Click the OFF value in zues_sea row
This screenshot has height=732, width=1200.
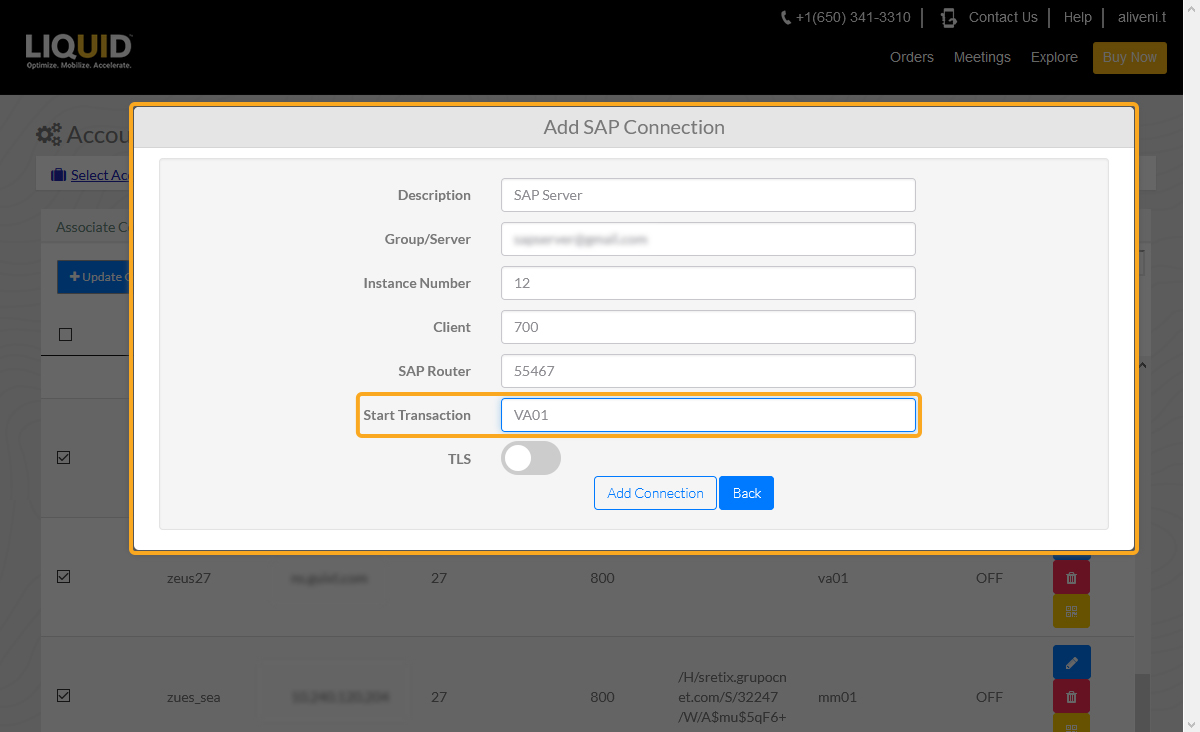(x=989, y=697)
